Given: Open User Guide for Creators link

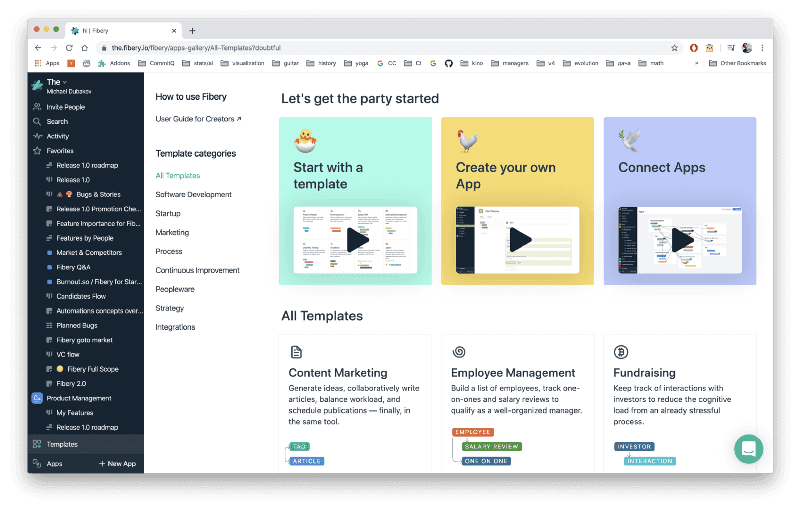Looking at the screenshot, I should click(x=198, y=119).
